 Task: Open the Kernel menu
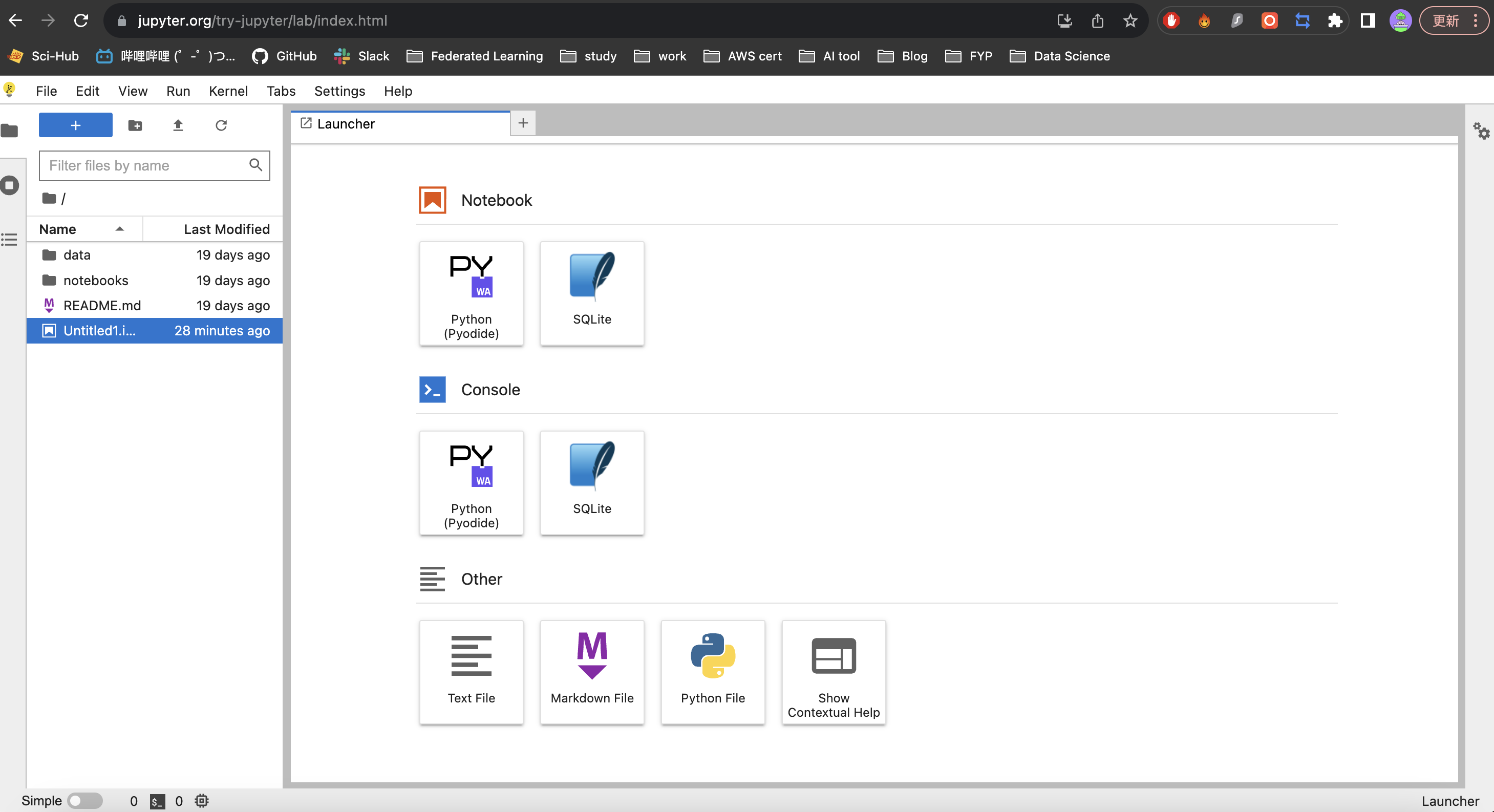[228, 91]
